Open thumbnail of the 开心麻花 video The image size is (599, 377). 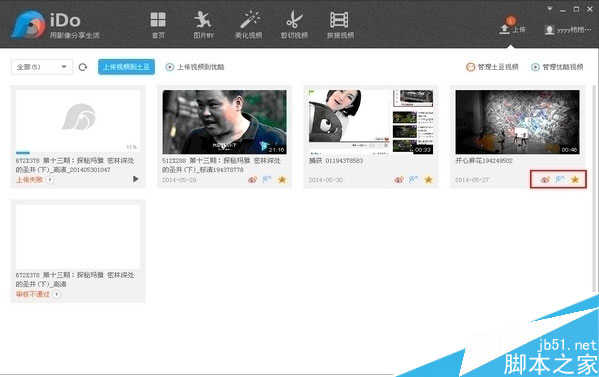click(517, 122)
